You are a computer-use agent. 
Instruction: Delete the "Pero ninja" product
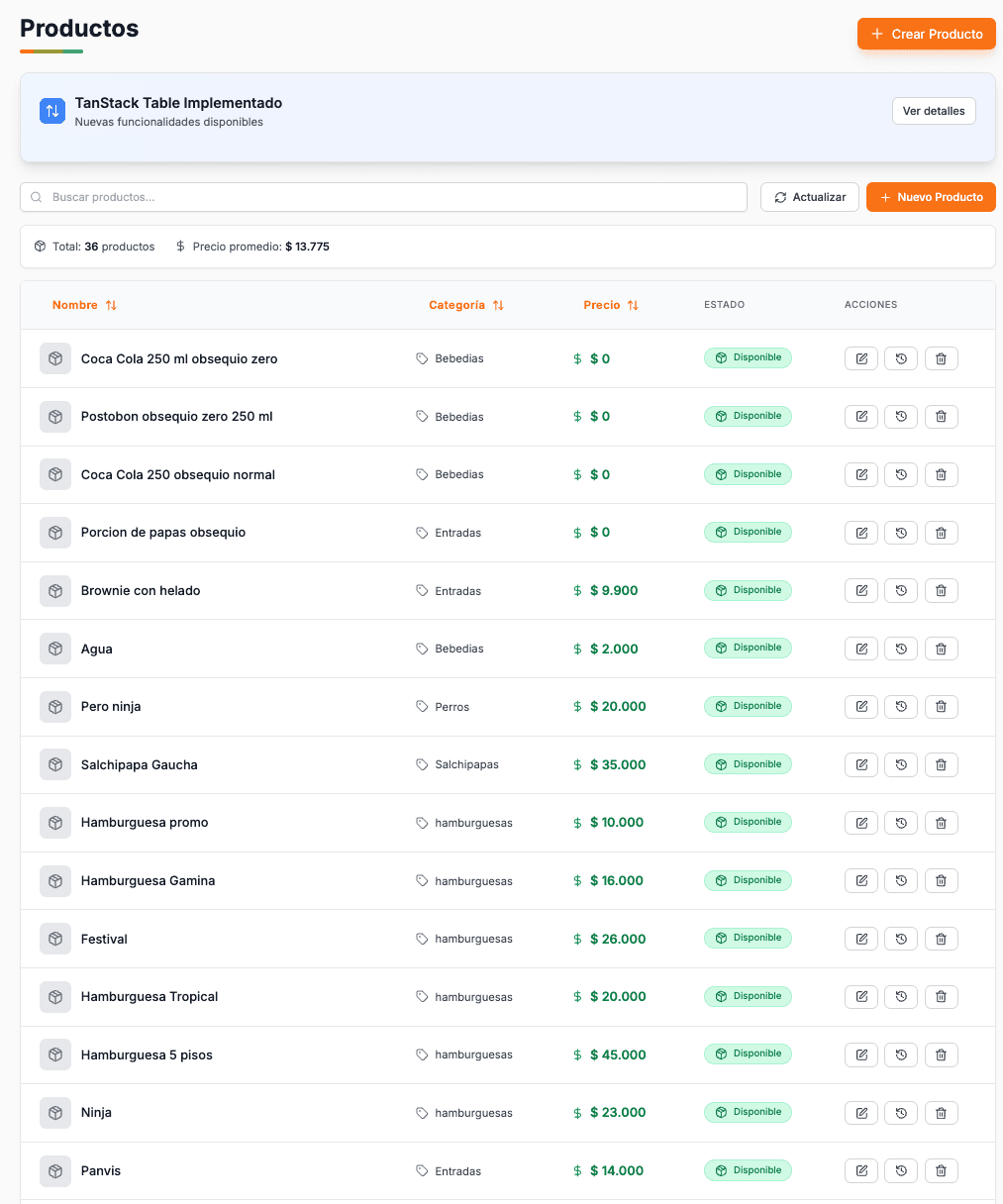(941, 706)
